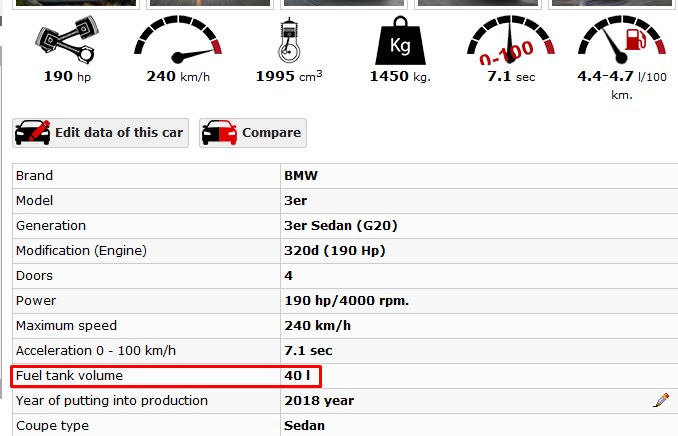The width and height of the screenshot is (678, 436).
Task: Click the 40 l fuel tank value
Action: coord(297,376)
